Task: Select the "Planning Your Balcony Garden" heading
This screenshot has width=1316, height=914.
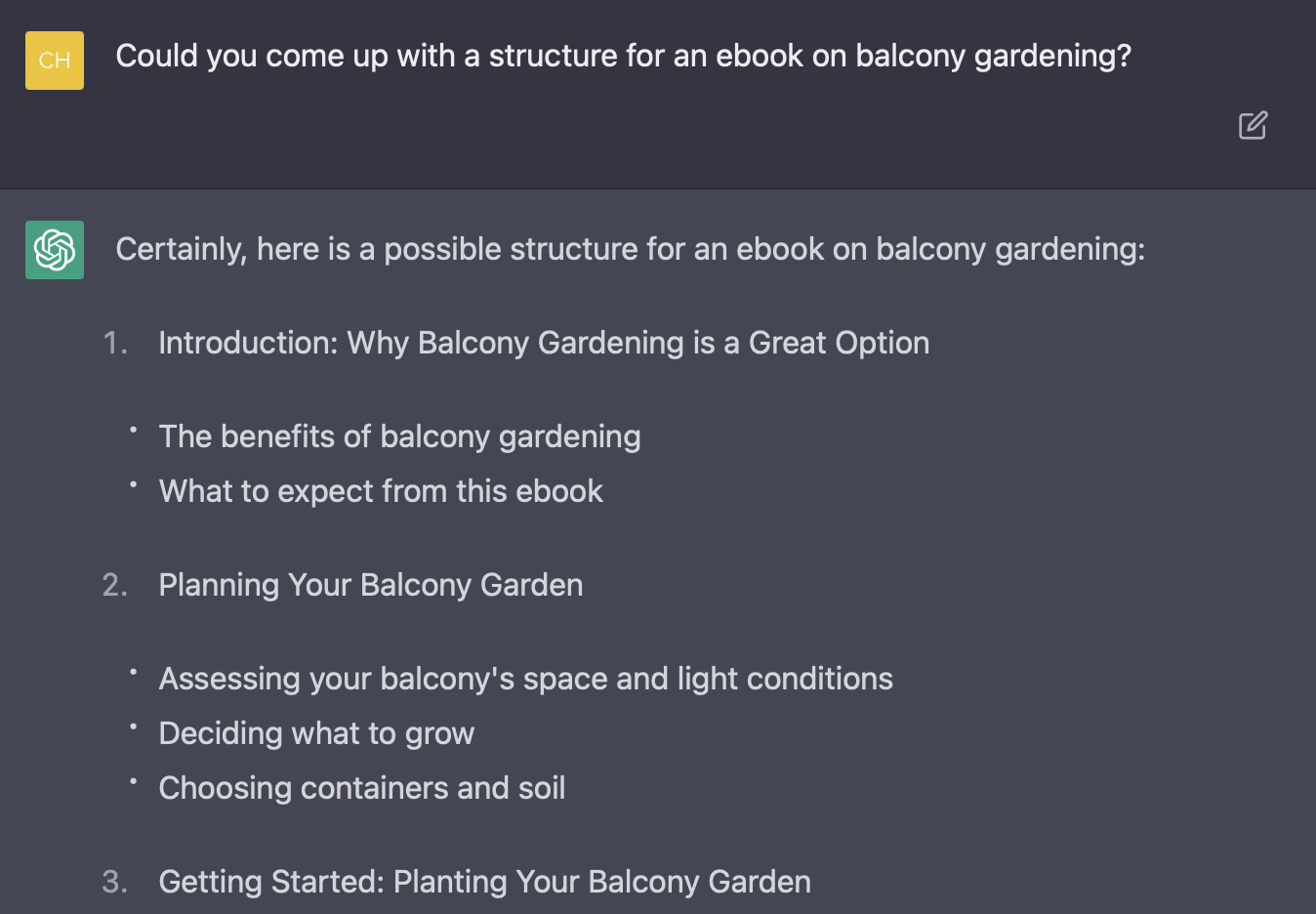Action: pyautogui.click(x=371, y=585)
